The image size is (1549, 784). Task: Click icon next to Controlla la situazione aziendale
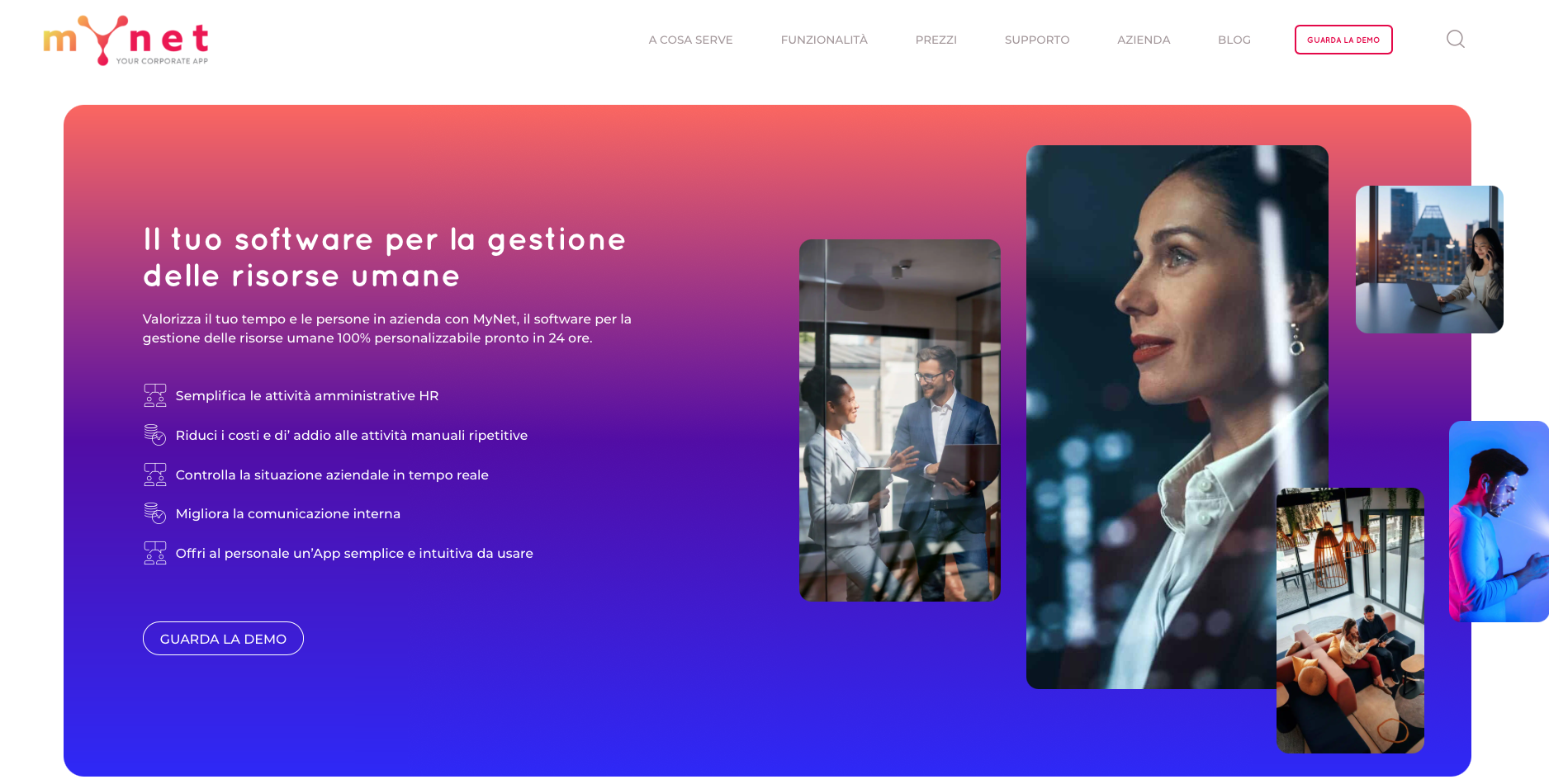pyautogui.click(x=155, y=475)
